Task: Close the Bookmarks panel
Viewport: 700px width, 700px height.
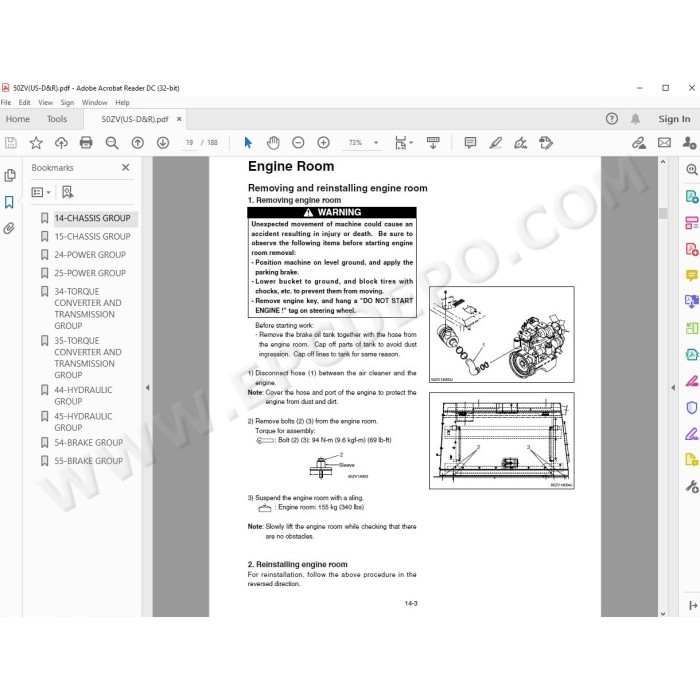Action: point(126,167)
